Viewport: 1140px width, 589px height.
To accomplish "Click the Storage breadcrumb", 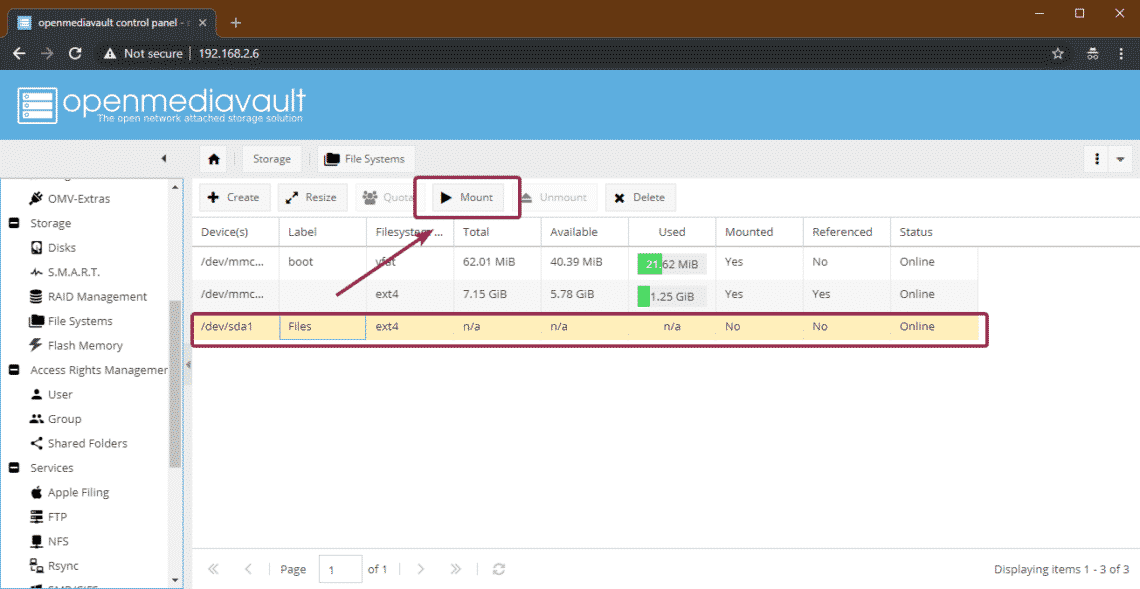I will [272, 159].
